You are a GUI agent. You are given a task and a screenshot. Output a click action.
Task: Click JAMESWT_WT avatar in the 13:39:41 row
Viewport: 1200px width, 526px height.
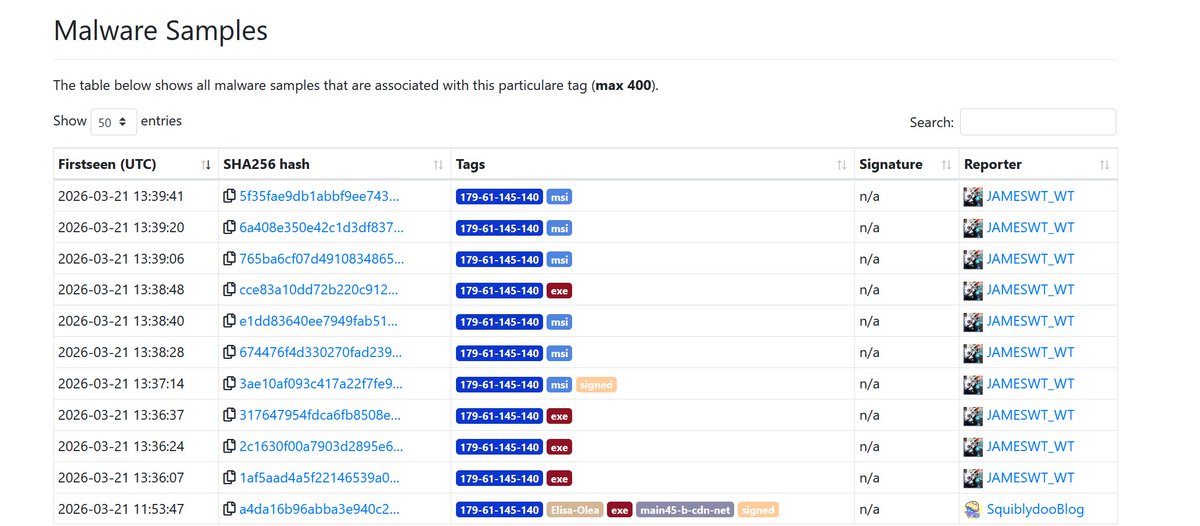coord(973,196)
